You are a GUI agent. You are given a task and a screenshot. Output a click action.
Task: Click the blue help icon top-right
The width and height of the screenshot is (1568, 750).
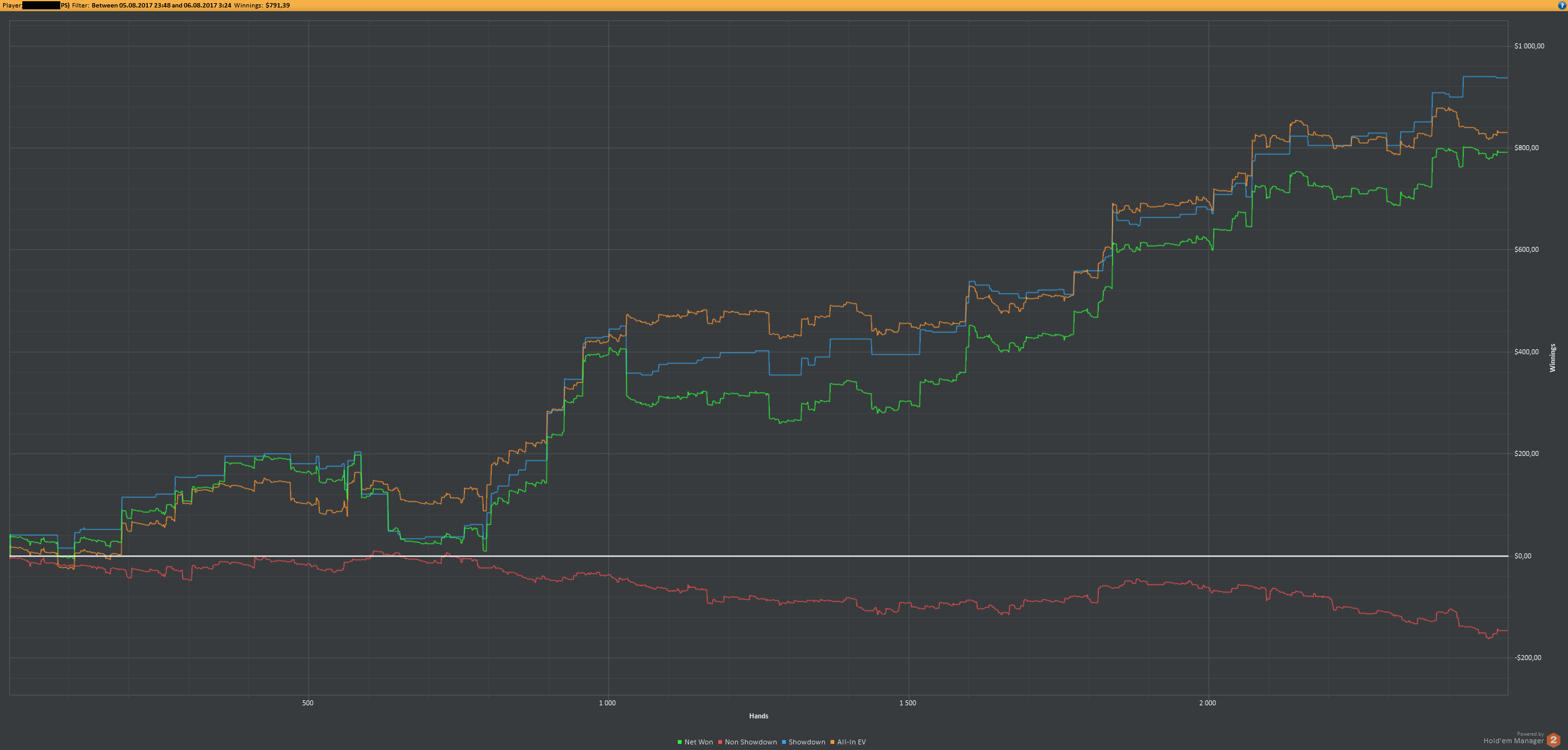click(1562, 5)
